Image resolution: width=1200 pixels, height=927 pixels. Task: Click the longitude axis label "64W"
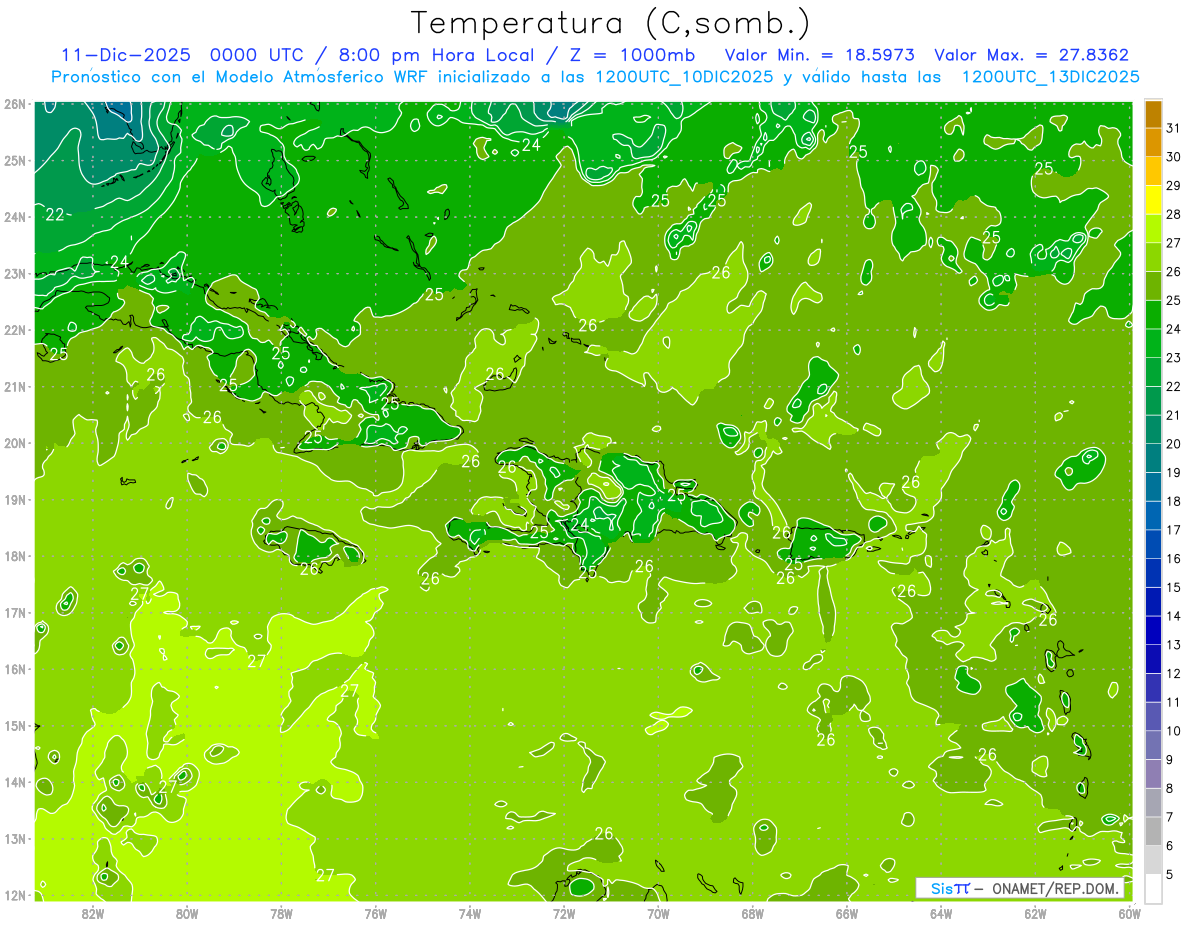tap(941, 913)
